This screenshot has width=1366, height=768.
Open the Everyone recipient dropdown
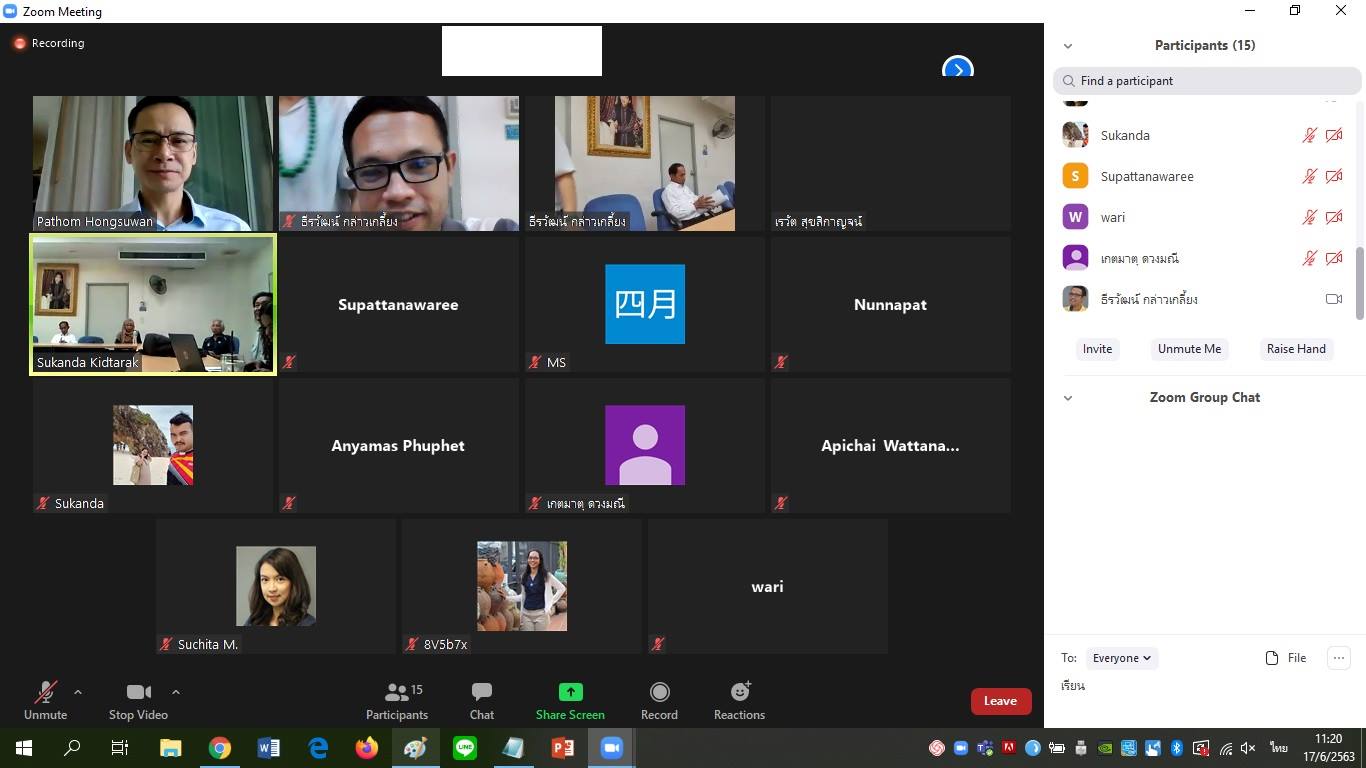(1121, 658)
